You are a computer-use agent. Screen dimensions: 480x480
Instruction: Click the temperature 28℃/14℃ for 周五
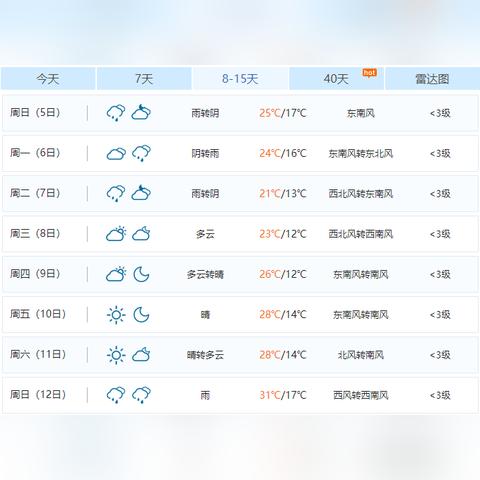coord(283,315)
